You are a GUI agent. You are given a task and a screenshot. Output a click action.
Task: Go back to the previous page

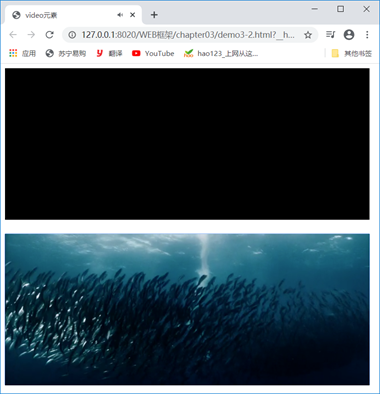[x=13, y=35]
